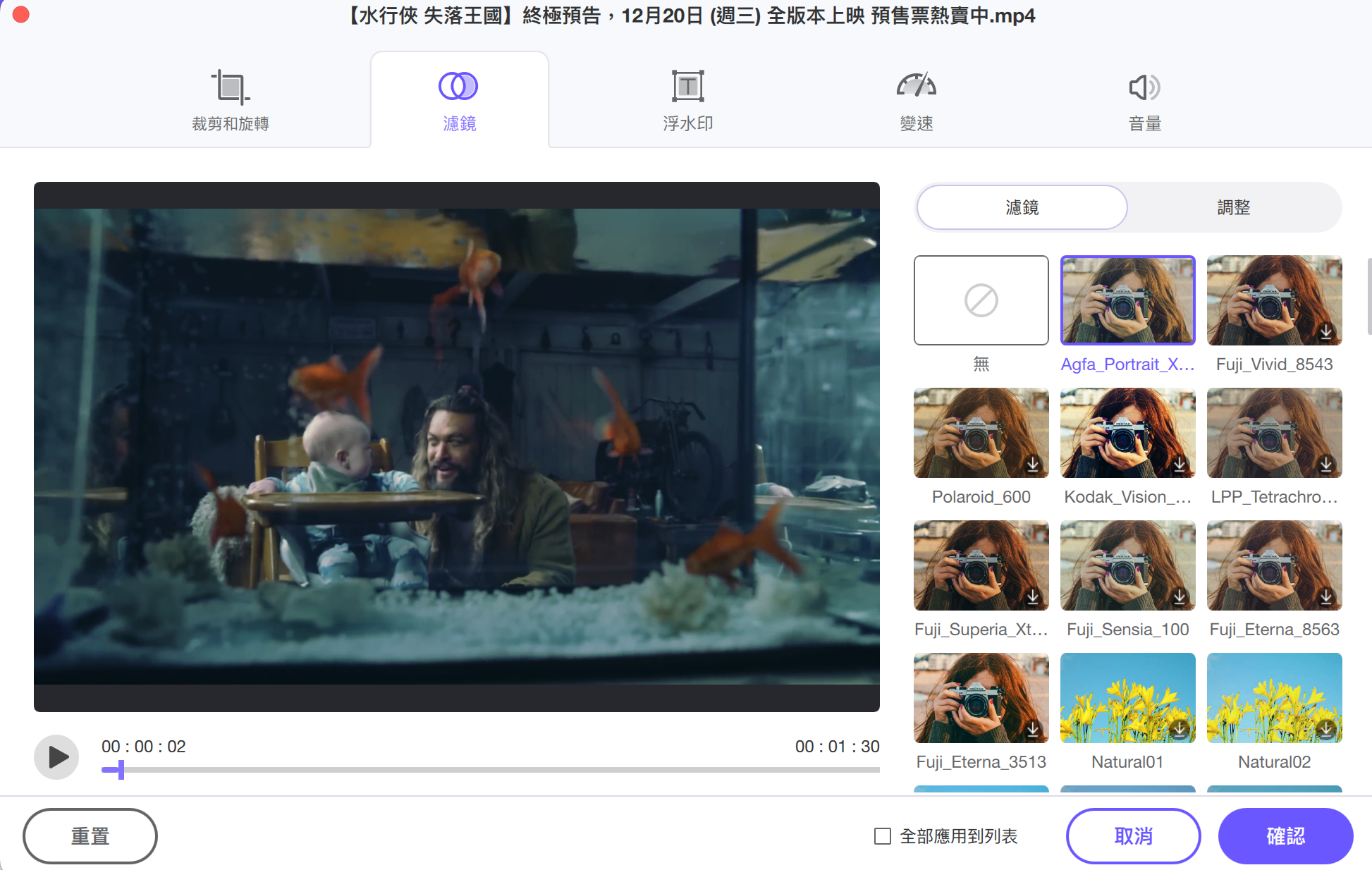
Task: Click download icon on Natural01 filter
Action: click(1180, 729)
